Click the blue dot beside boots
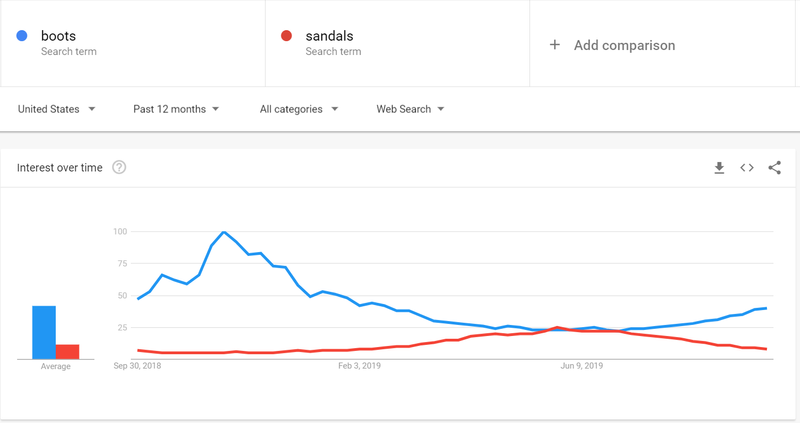Viewport: 800px width, 423px height. [22, 37]
